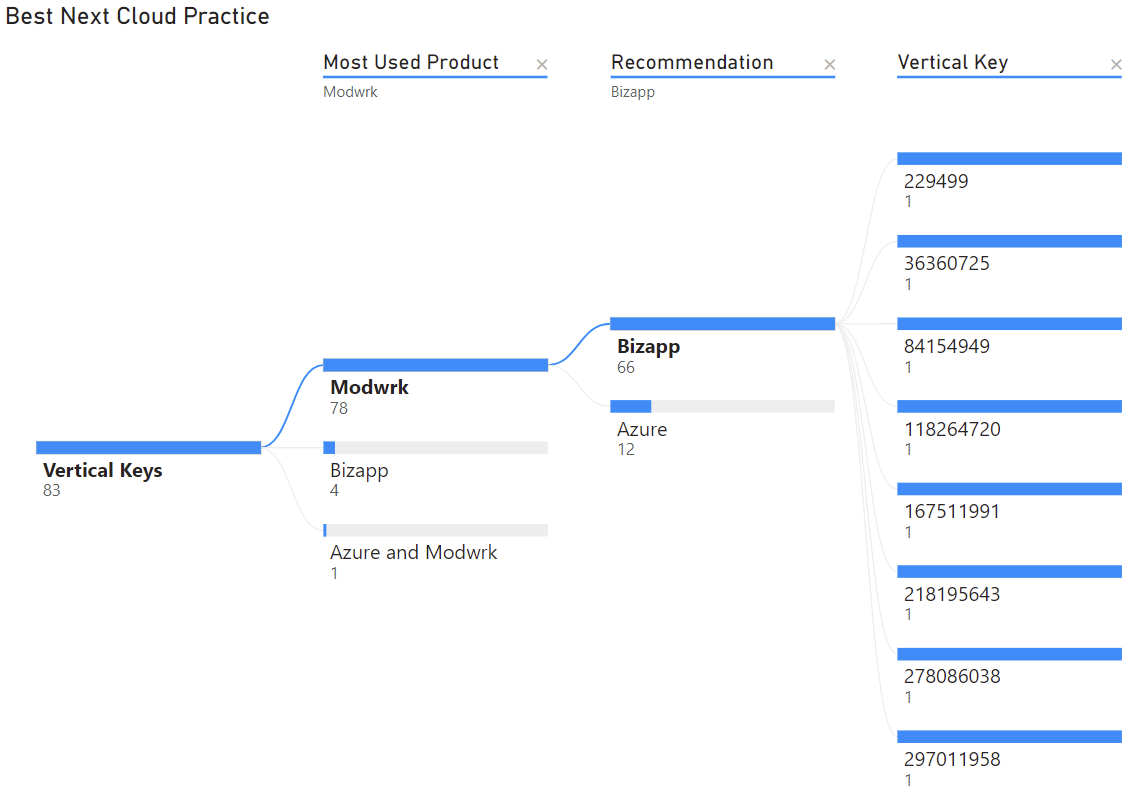Select vertical key 229499 bar

1009,159
